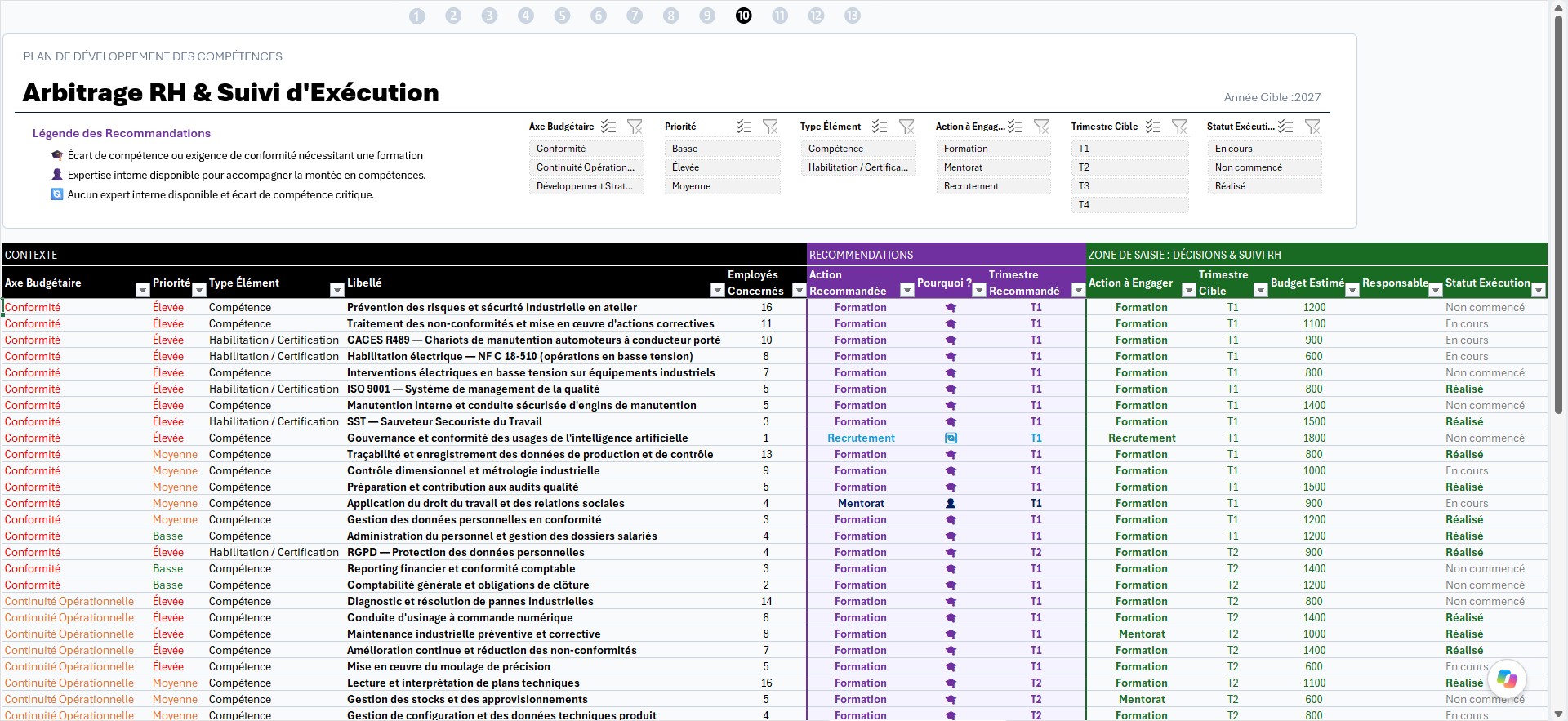
Task: Clear the Type Élément slicer filter
Action: tap(906, 127)
